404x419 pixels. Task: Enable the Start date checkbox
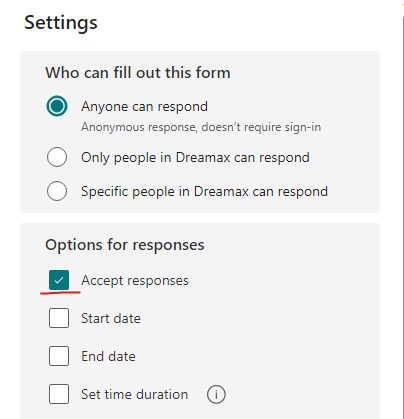[x=59, y=318]
